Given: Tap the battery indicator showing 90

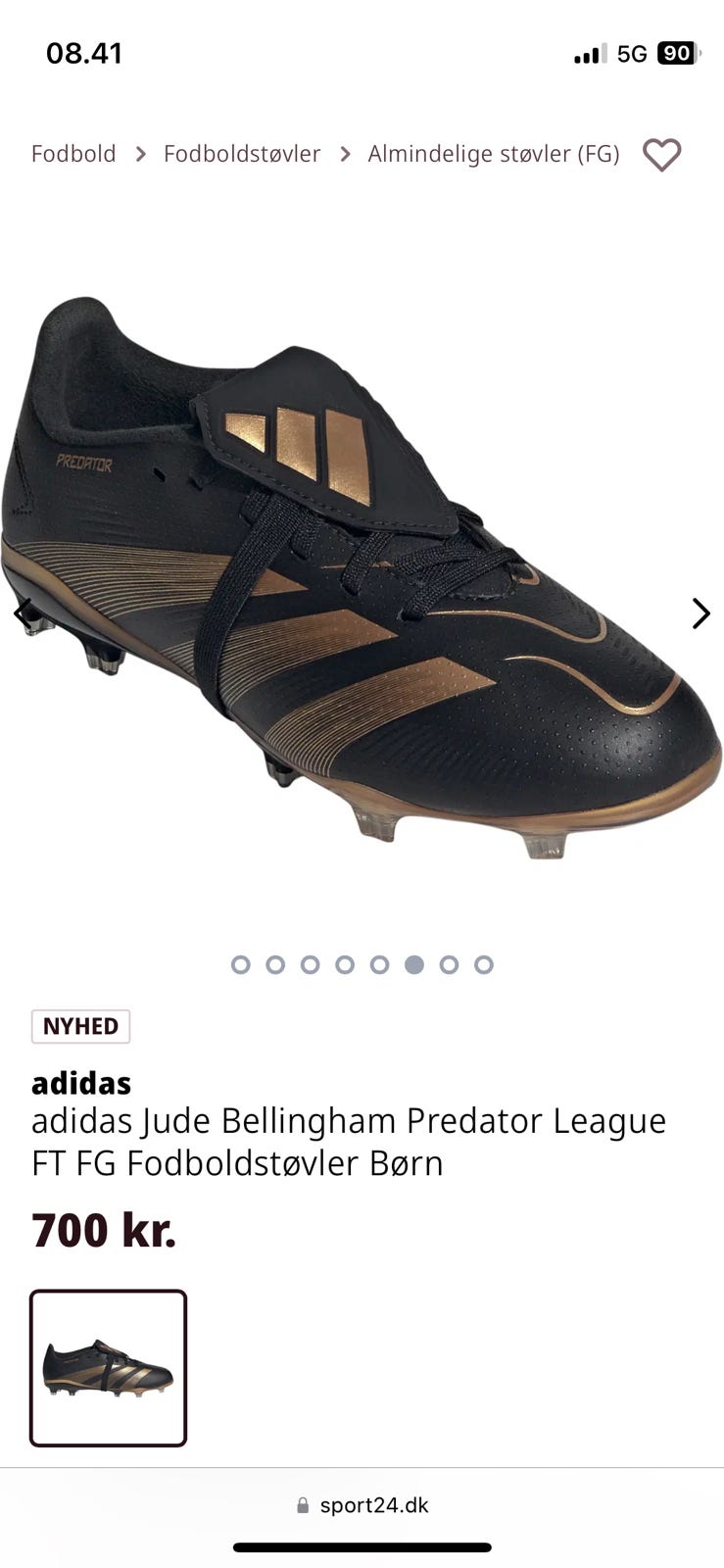Looking at the screenshot, I should point(678,54).
